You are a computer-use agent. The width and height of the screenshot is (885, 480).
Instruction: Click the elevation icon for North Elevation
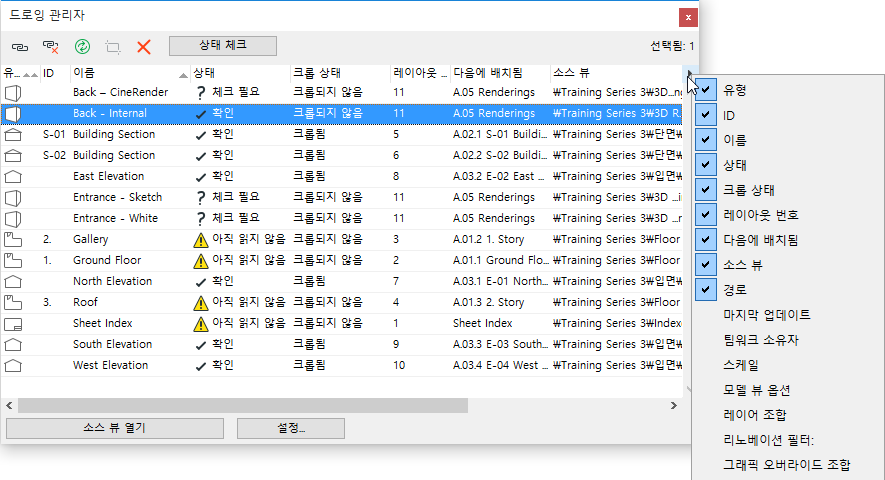tap(13, 281)
